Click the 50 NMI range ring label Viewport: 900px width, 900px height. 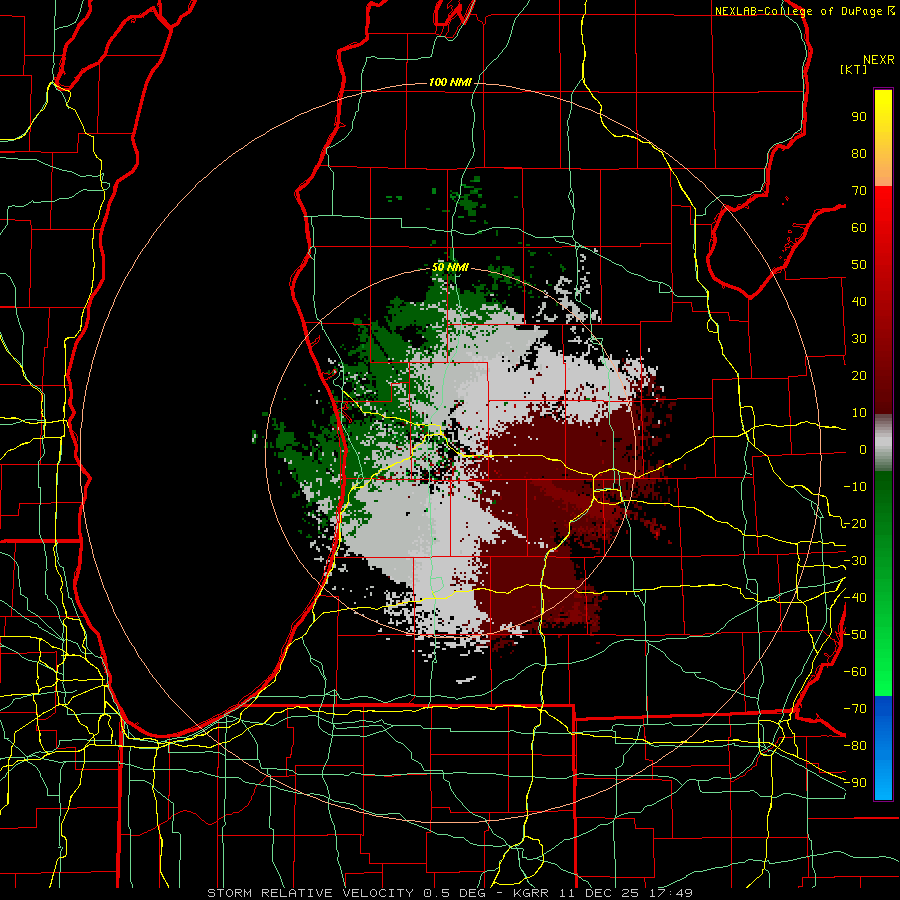click(x=450, y=267)
